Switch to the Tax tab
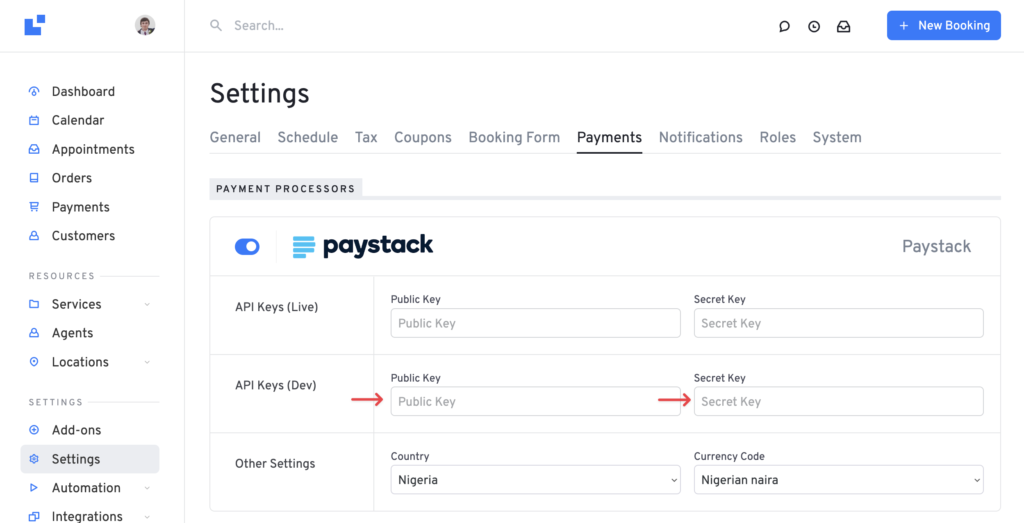 [366, 138]
